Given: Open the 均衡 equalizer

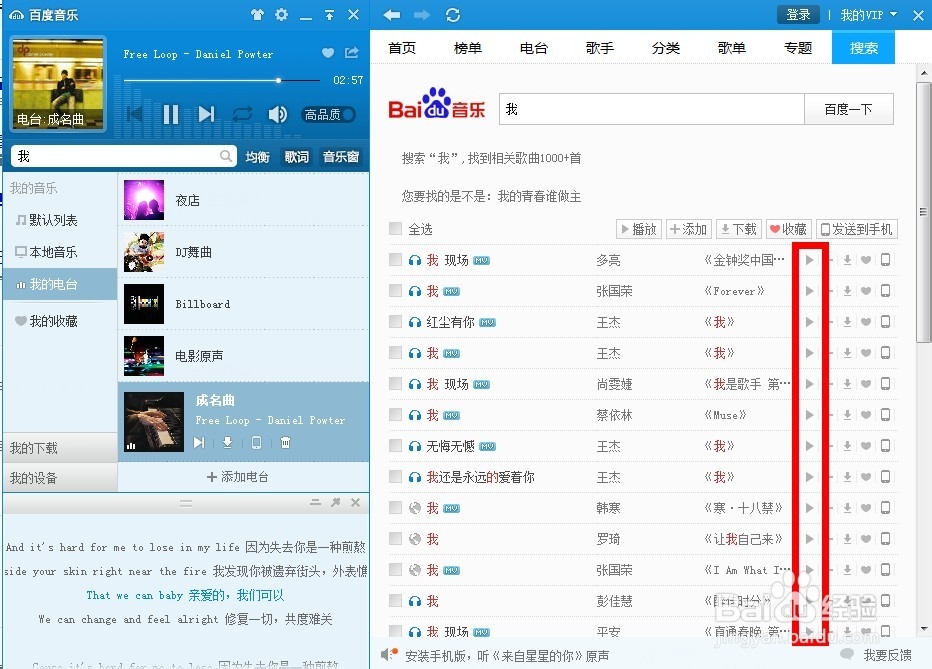Looking at the screenshot, I should [x=257, y=157].
